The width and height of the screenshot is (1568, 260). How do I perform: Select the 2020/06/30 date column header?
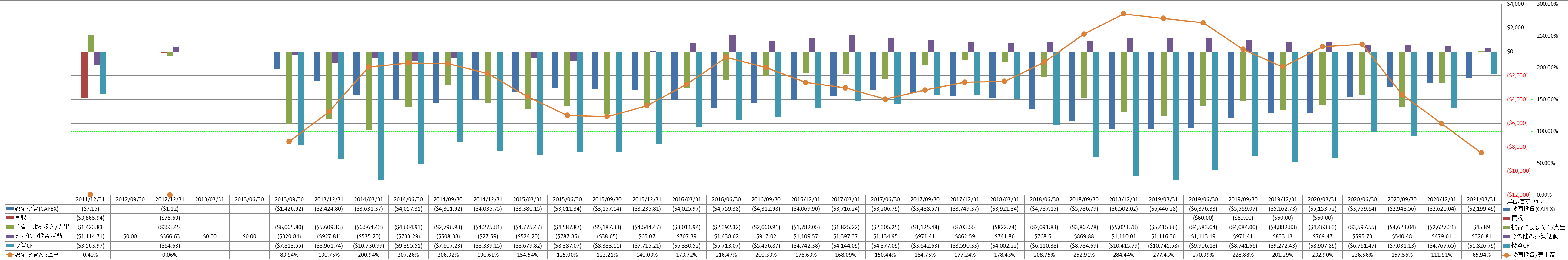1362,199
